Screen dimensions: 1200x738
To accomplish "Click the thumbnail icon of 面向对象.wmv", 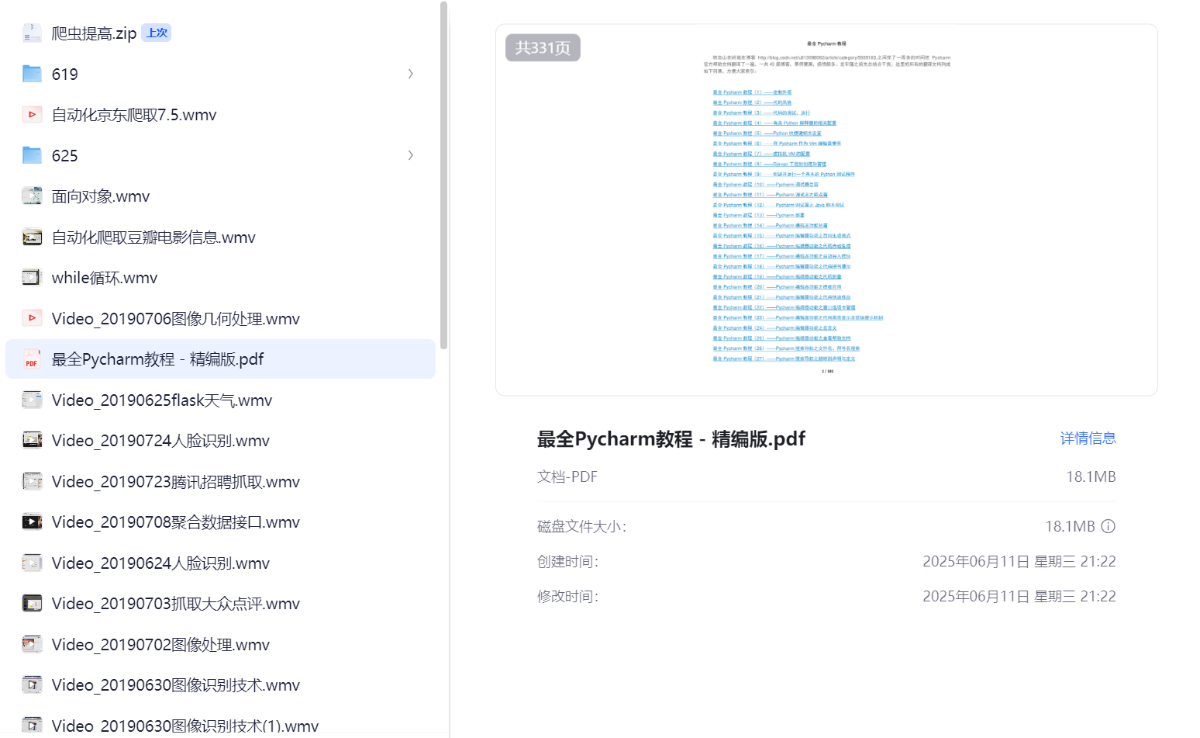I will click(x=32, y=196).
